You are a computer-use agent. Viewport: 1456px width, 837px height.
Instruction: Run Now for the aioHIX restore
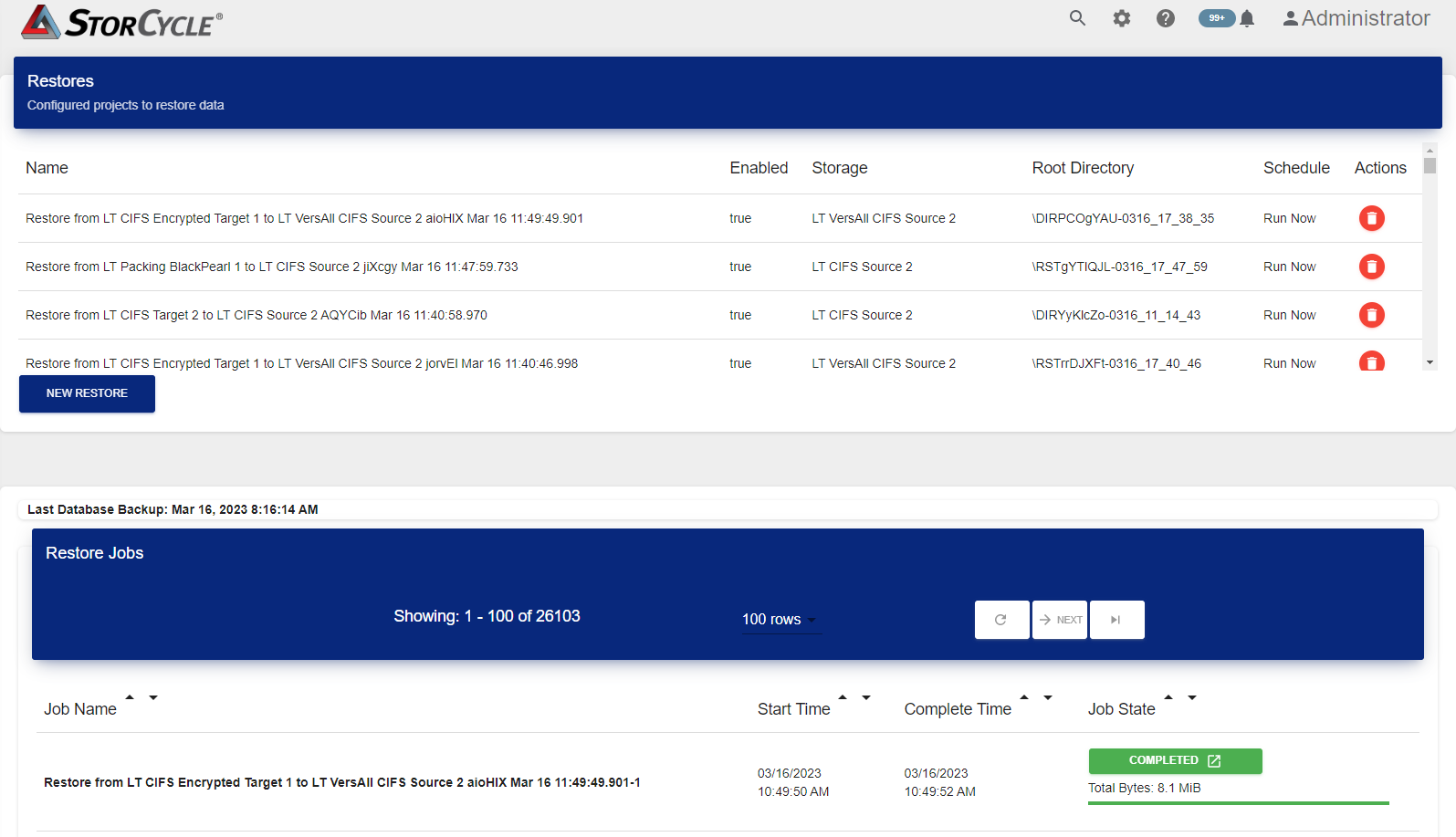coord(1289,218)
